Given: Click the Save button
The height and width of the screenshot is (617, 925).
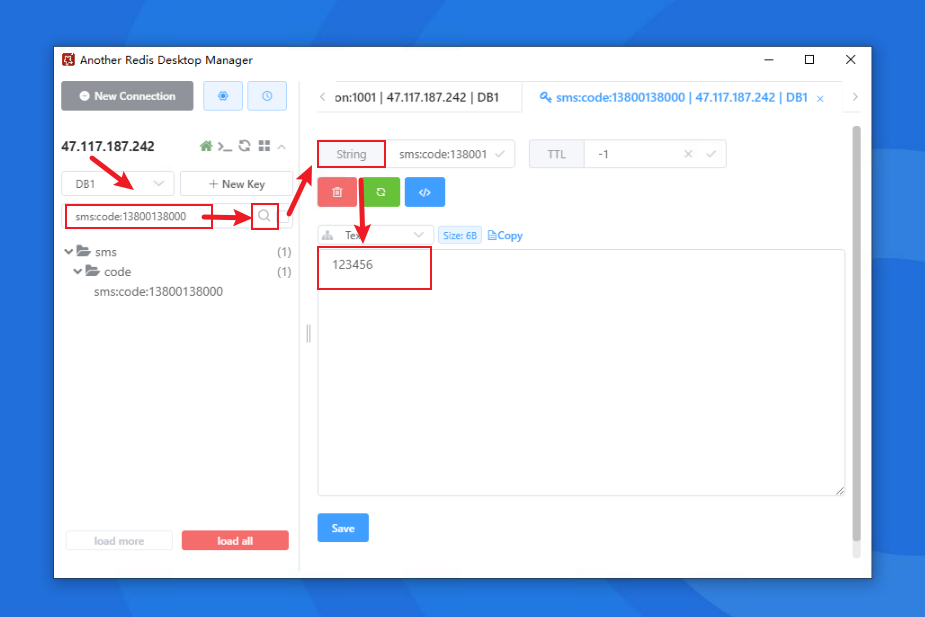Looking at the screenshot, I should pos(343,528).
